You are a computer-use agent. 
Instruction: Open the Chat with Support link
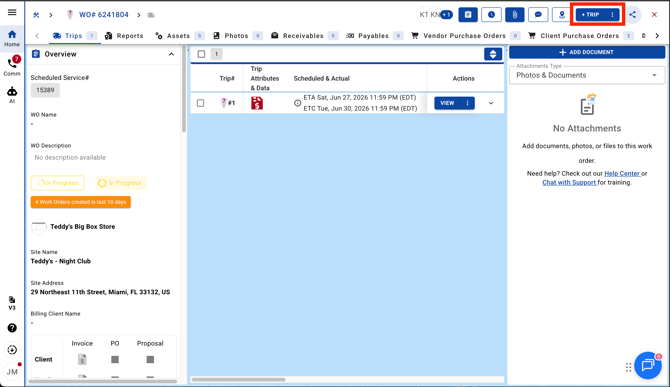[x=569, y=182]
